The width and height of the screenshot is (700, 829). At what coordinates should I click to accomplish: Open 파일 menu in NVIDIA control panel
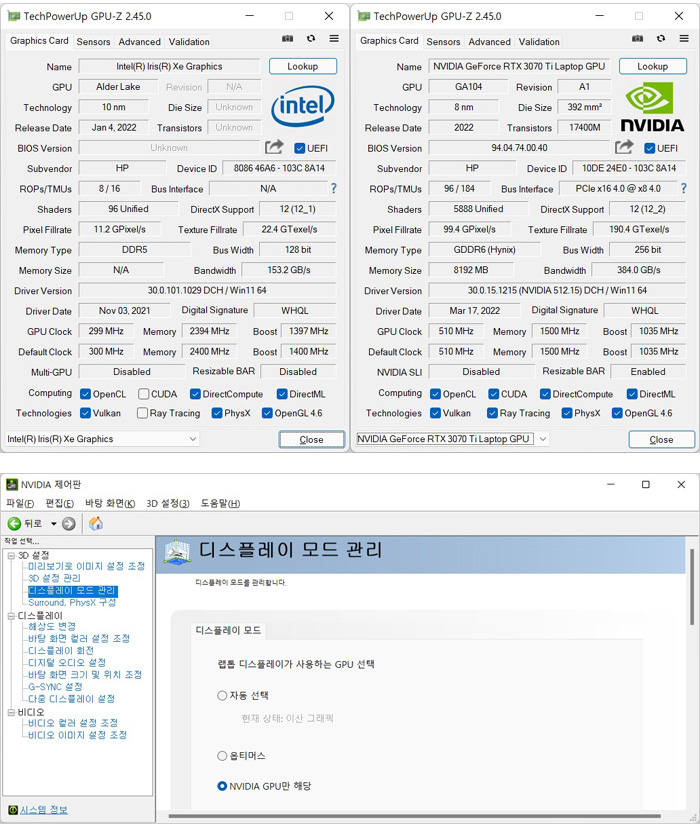pos(20,503)
